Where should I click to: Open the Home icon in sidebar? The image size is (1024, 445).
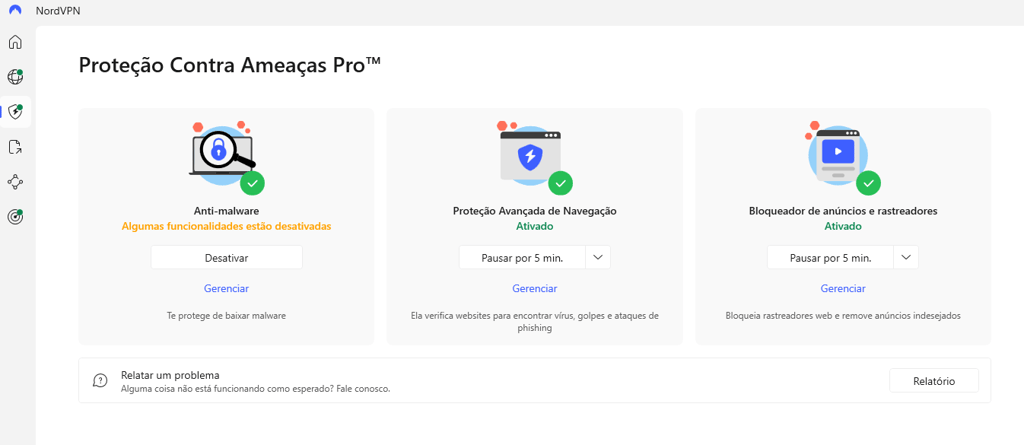coord(15,42)
